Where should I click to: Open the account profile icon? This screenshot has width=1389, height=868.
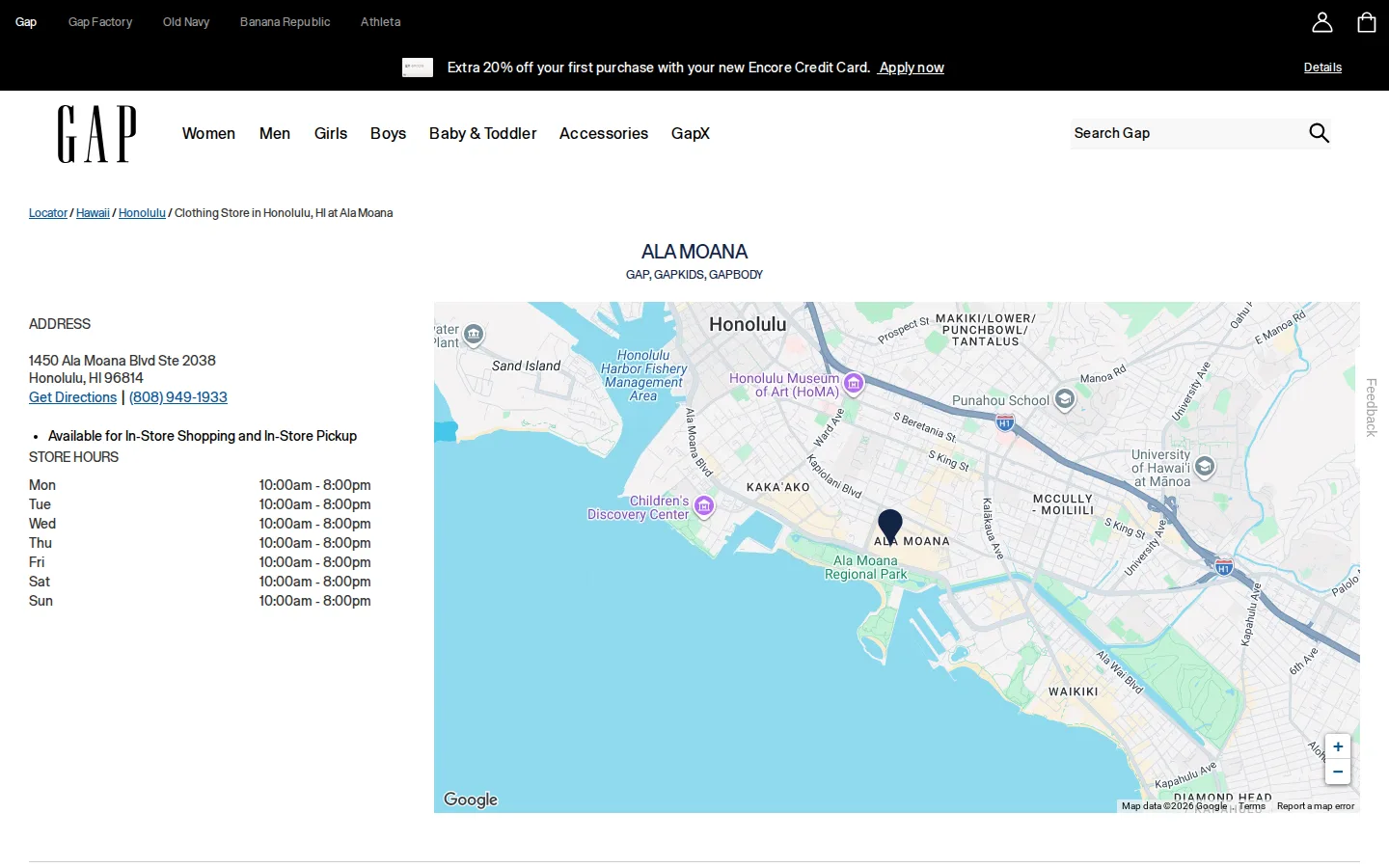coord(1322,22)
